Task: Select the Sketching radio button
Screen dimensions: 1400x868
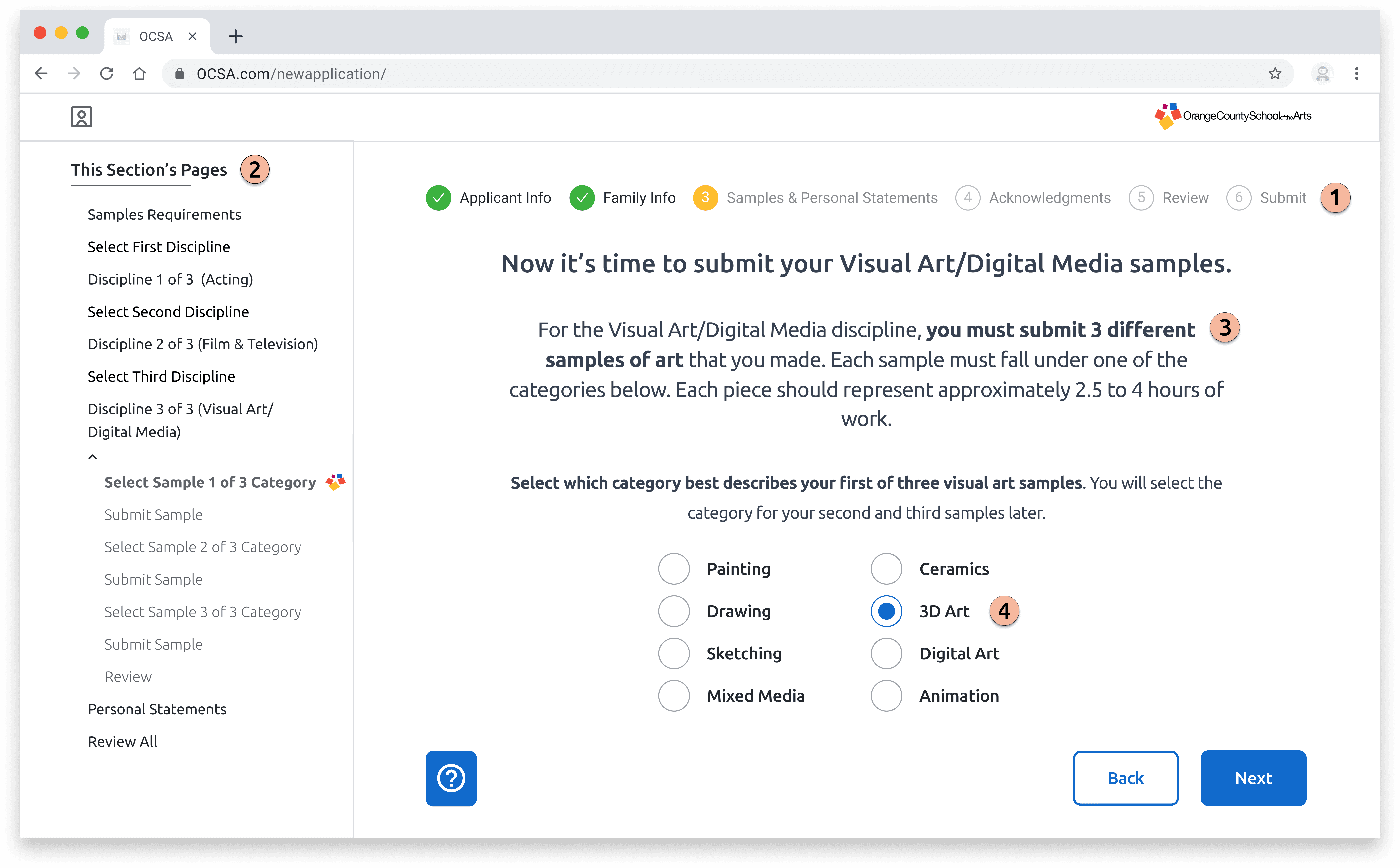Action: coord(674,653)
